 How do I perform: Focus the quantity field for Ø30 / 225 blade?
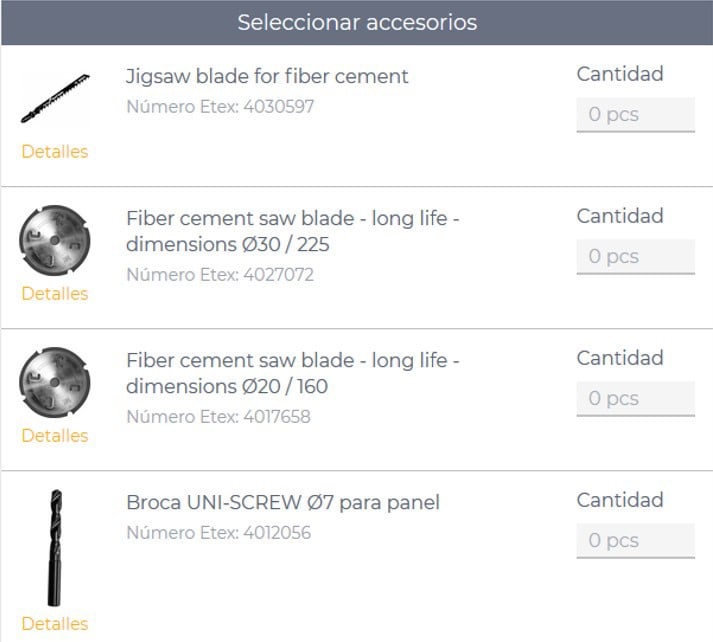pyautogui.click(x=635, y=257)
